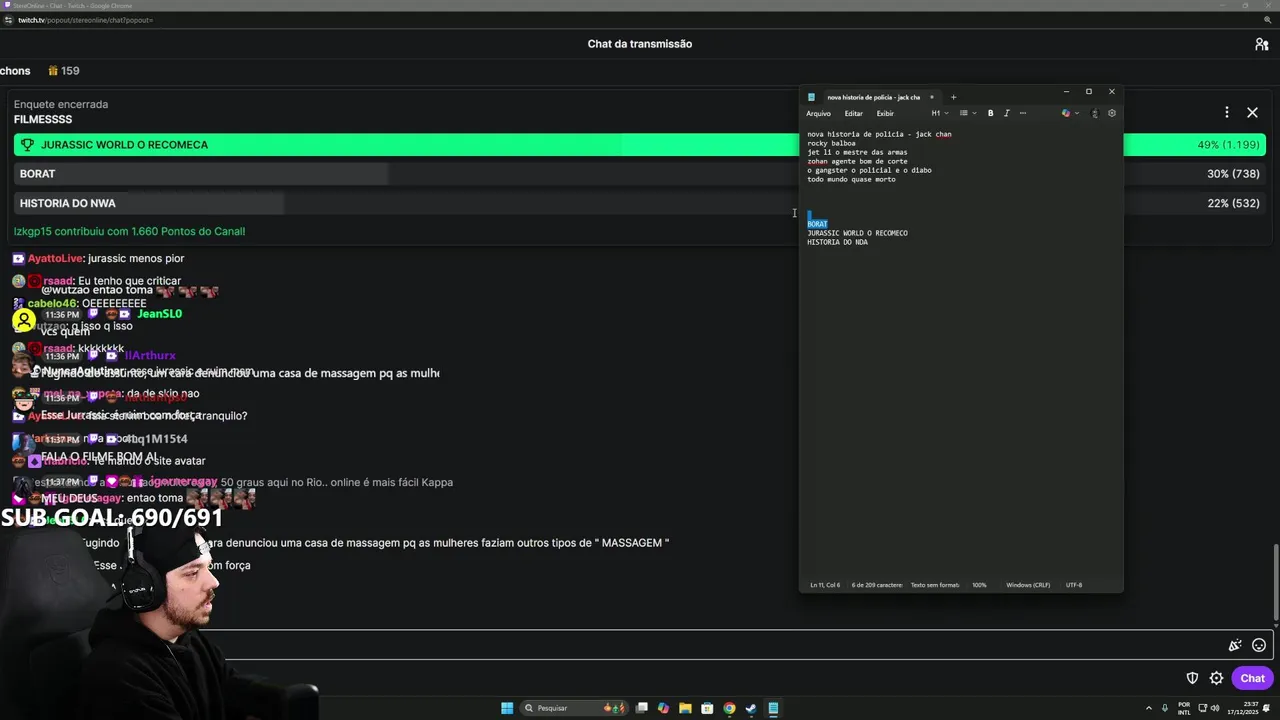Expand the list formatting dropdown in Notepad
1280x720 pixels.
pos(966,113)
